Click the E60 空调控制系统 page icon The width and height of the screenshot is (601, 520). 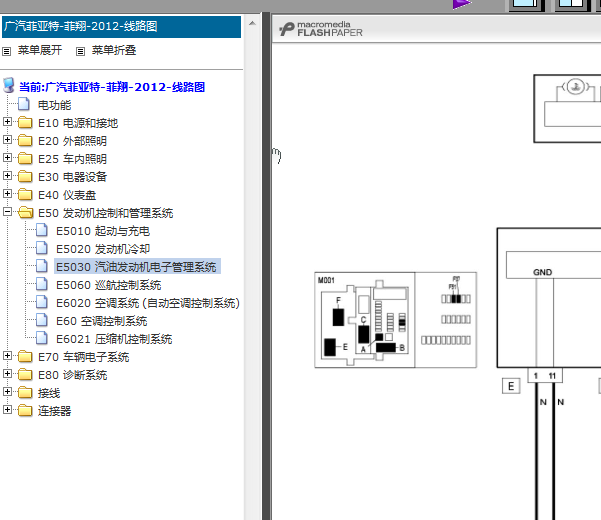(42, 320)
